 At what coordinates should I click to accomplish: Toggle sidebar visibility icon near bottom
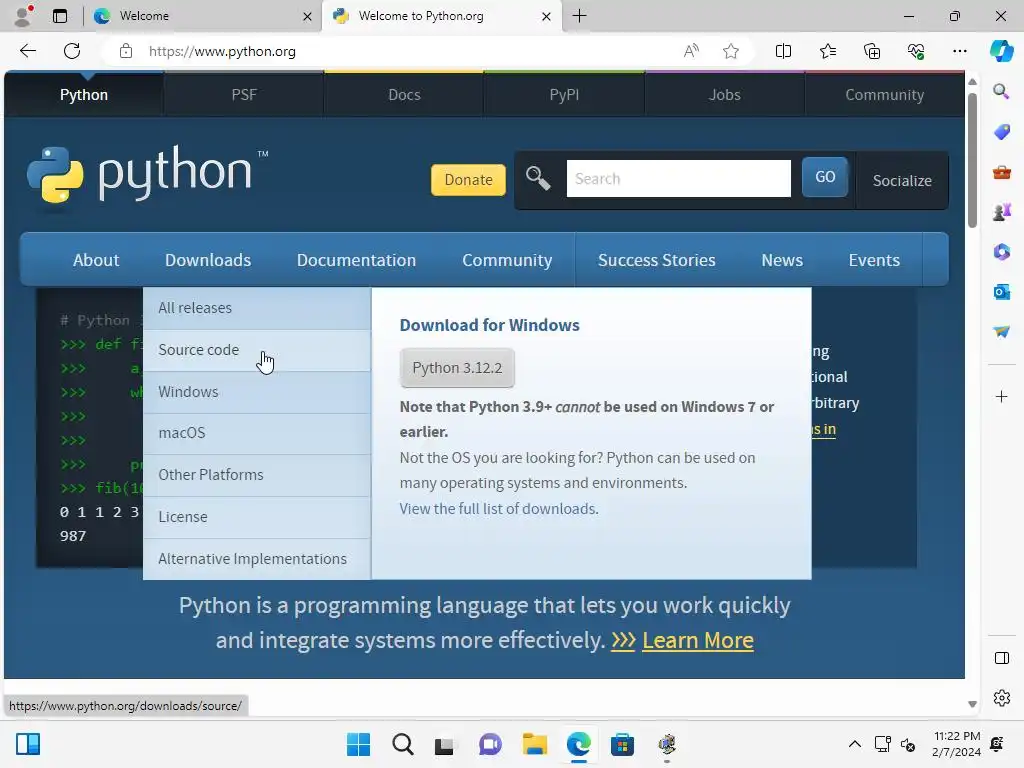[x=1001, y=658]
